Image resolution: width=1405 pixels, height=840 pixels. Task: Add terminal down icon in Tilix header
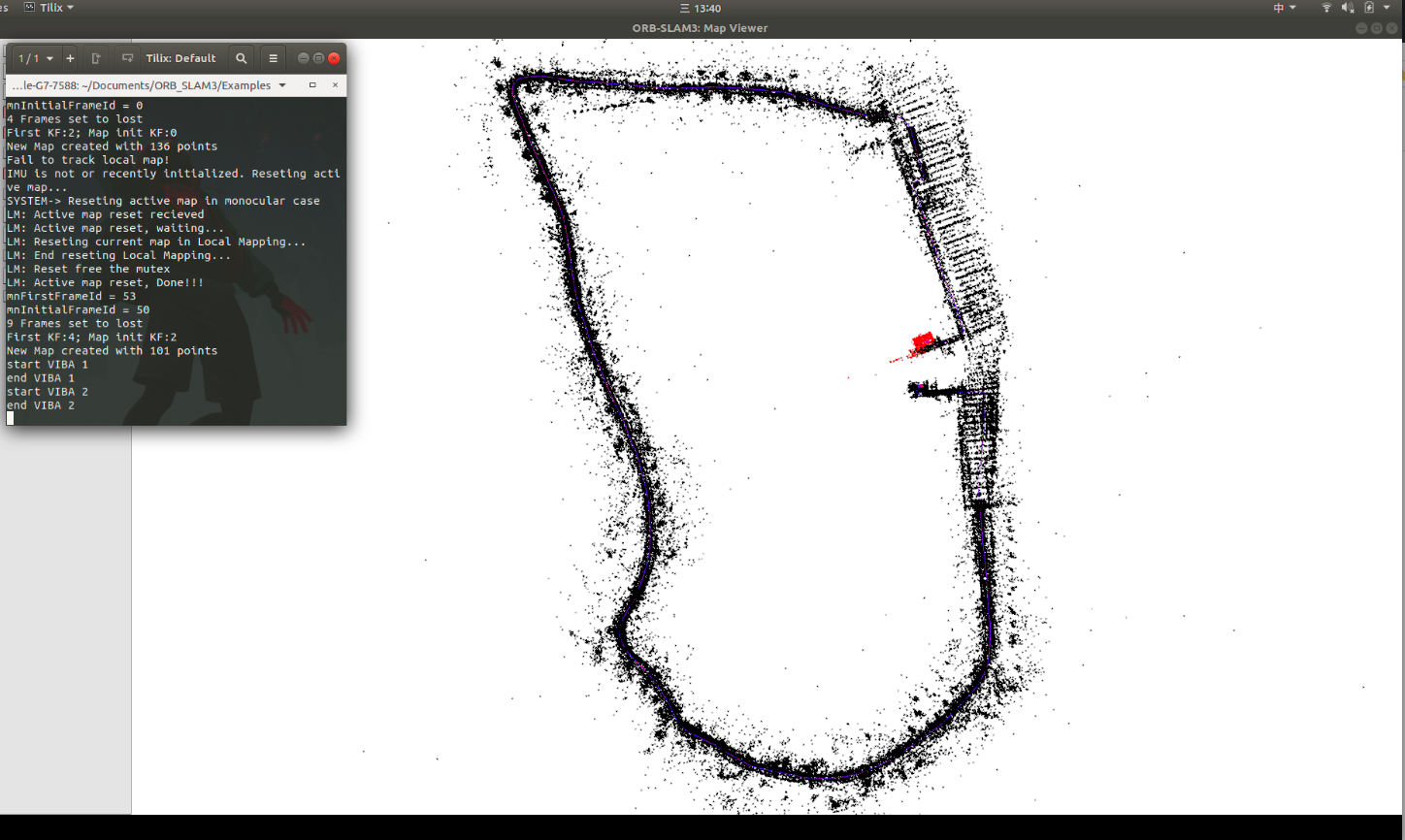[x=127, y=58]
